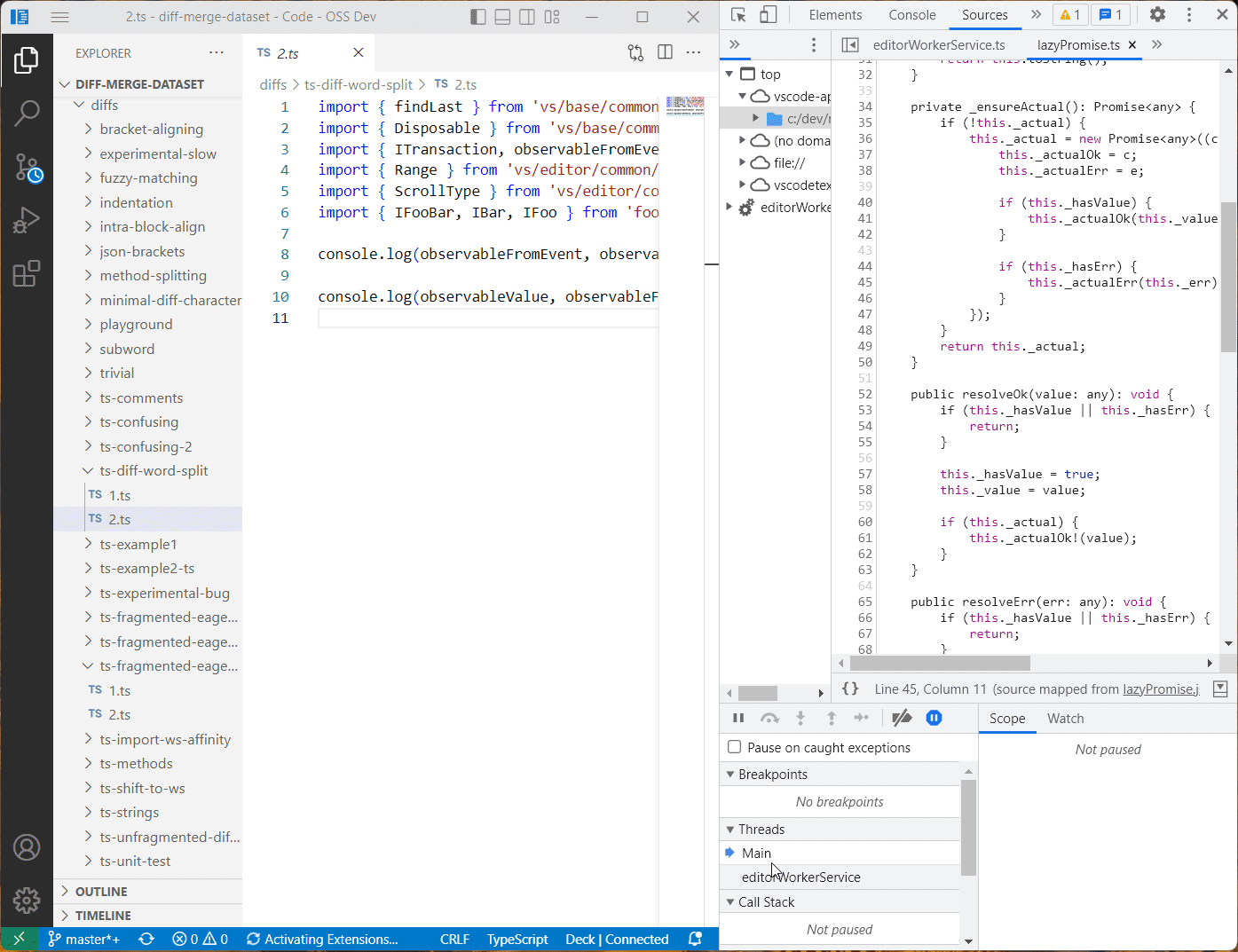The image size is (1238, 952).
Task: Expand the TIMELINE section
Action: click(x=147, y=916)
